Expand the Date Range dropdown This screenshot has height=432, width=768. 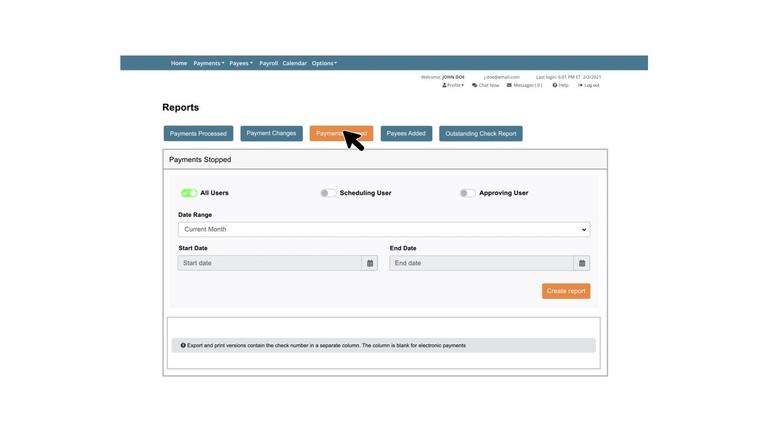384,229
